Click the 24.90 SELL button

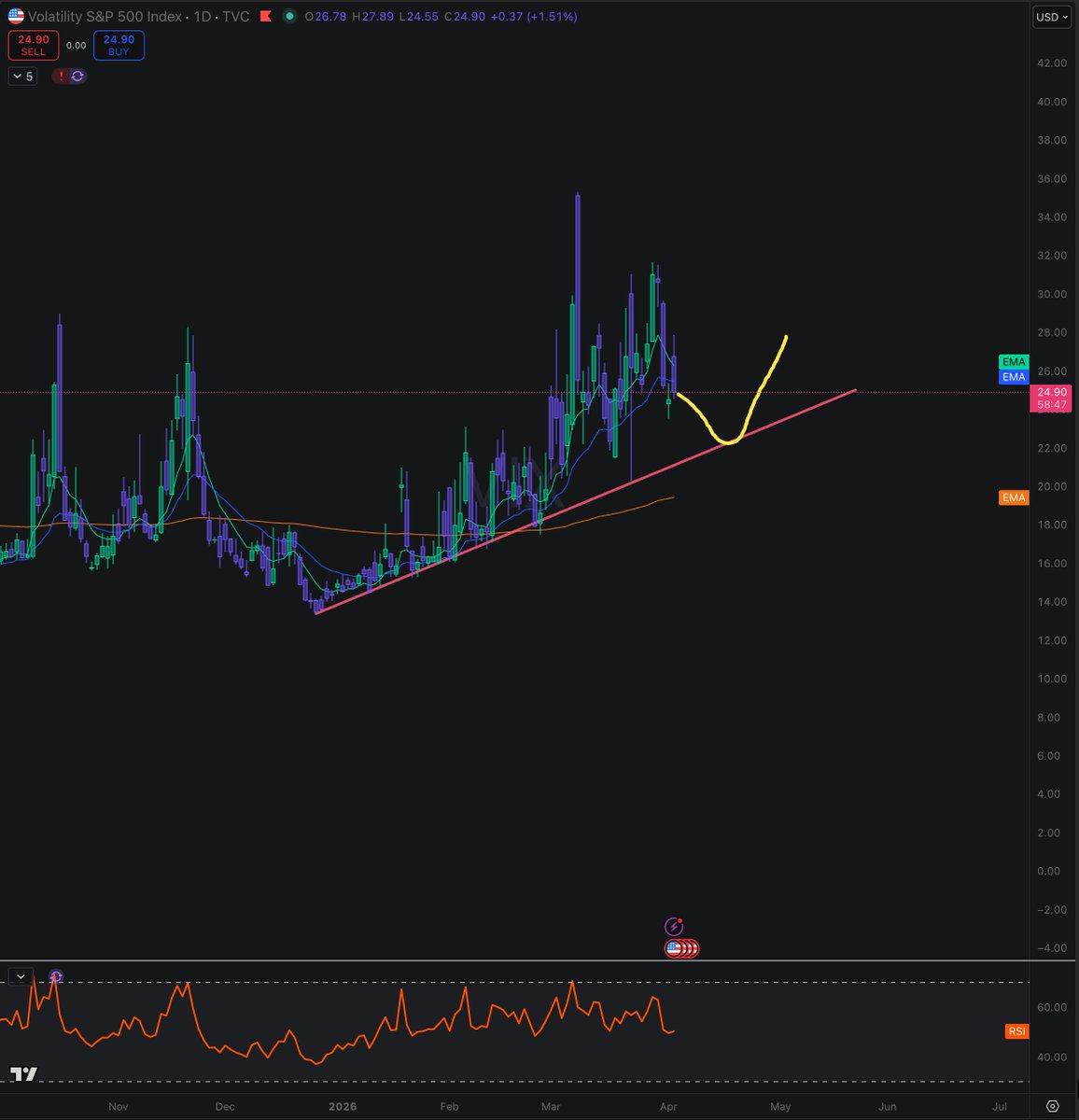34,45
